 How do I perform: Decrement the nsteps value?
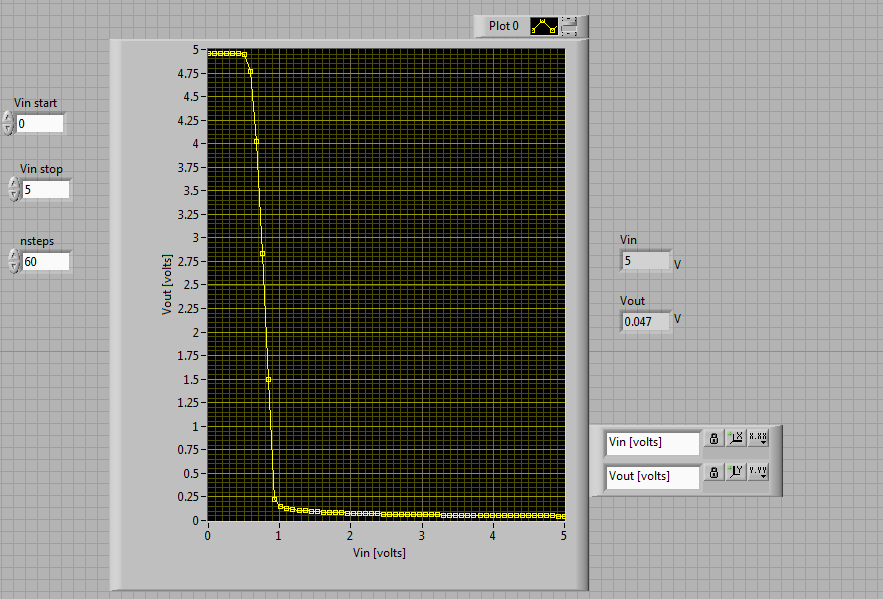(x=14, y=267)
